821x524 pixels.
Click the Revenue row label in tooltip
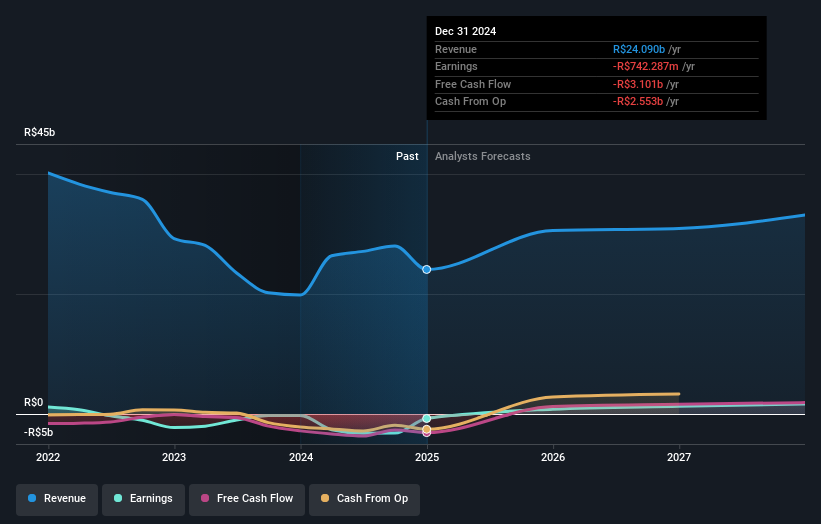[x=456, y=49]
